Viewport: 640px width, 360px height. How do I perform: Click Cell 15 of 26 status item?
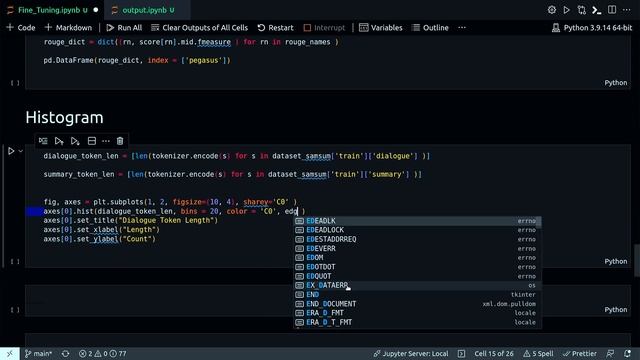pos(494,353)
